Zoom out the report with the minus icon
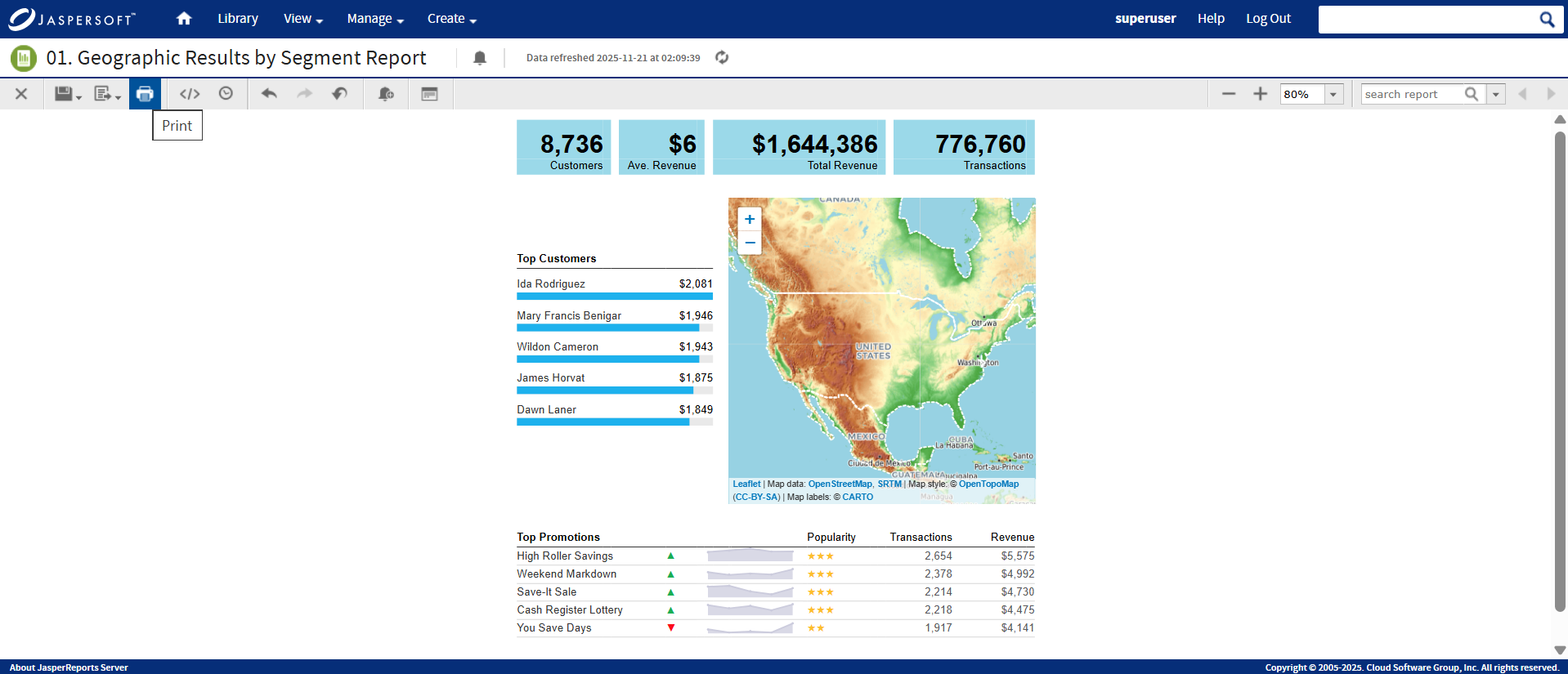Image resolution: width=1568 pixels, height=674 pixels. 1229,94
